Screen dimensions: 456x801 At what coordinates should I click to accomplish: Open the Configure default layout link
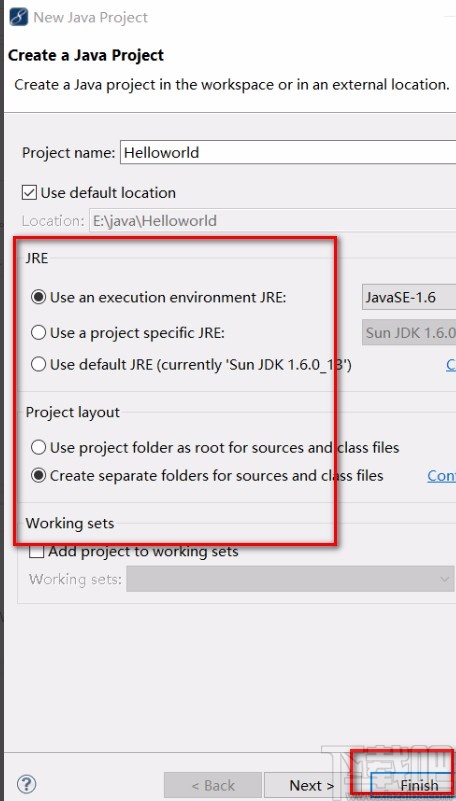click(x=441, y=476)
